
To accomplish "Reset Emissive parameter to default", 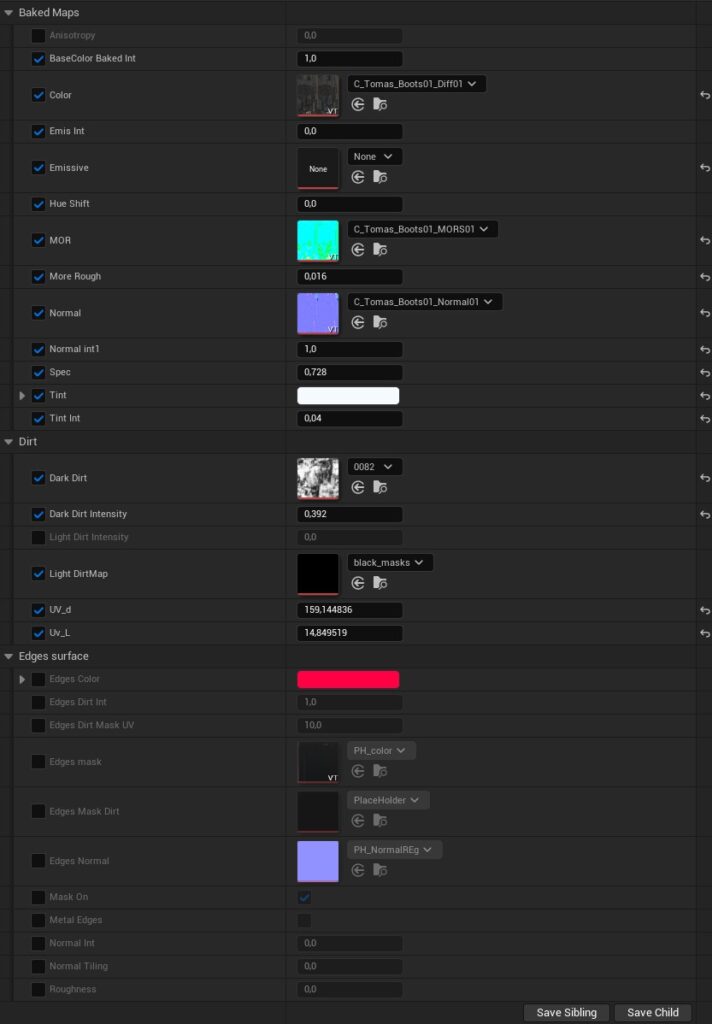I will click(705, 168).
